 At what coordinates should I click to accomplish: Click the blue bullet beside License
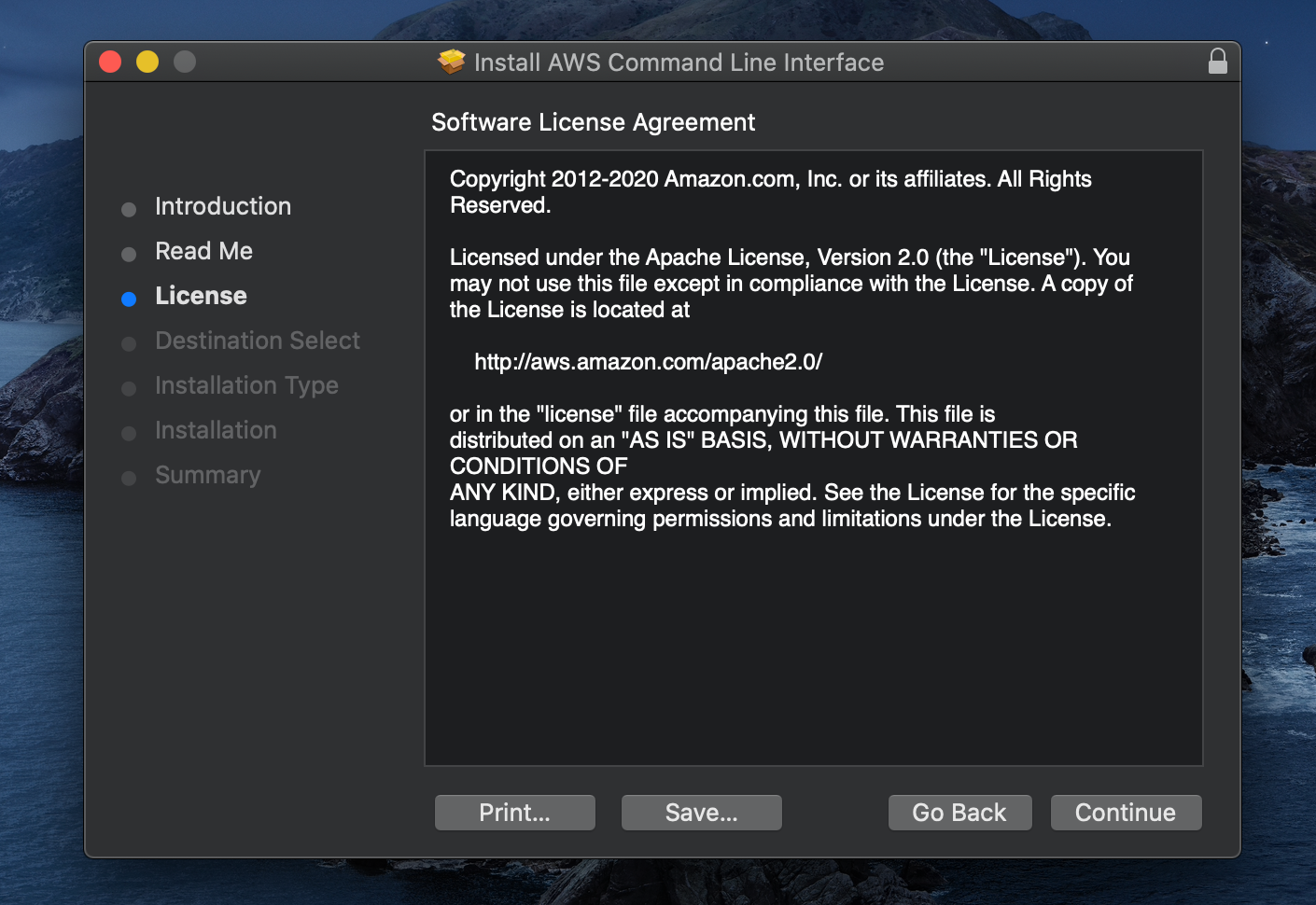click(129, 299)
